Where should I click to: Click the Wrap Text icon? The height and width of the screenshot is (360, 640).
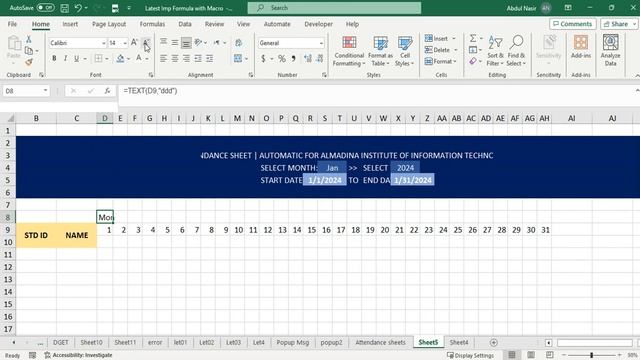pos(238,42)
